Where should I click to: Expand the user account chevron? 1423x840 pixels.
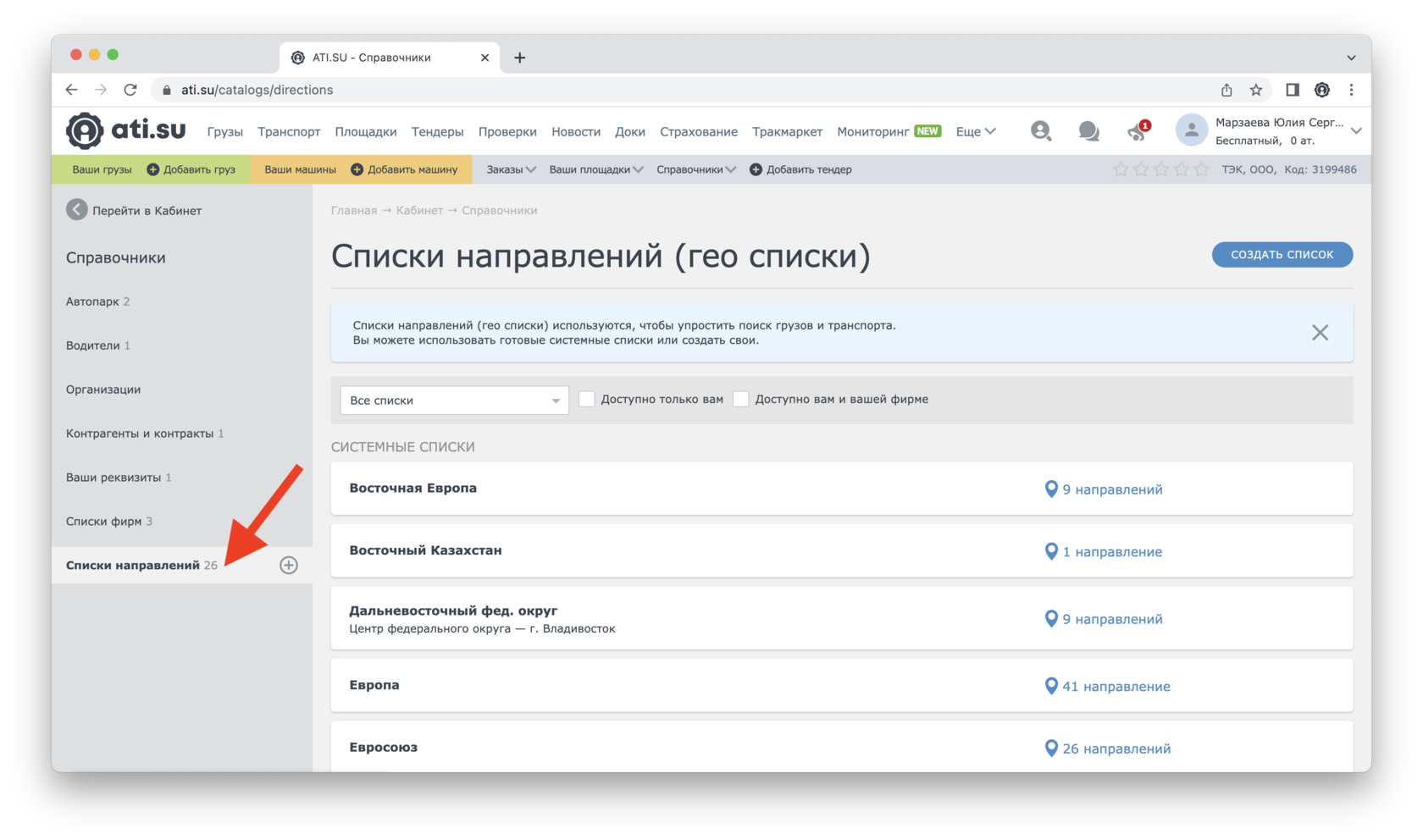coord(1356,131)
